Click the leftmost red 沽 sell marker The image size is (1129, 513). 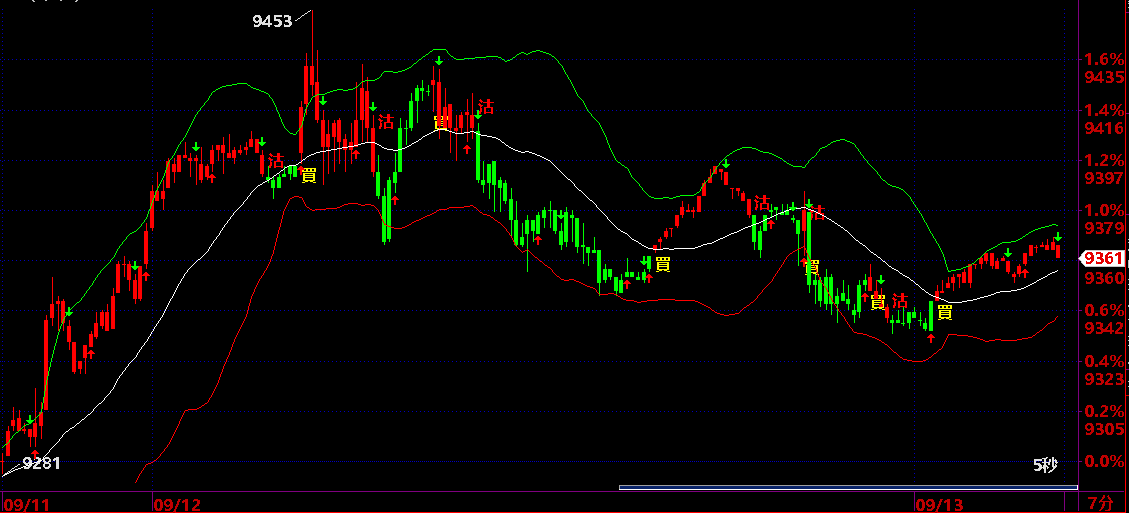[276, 160]
